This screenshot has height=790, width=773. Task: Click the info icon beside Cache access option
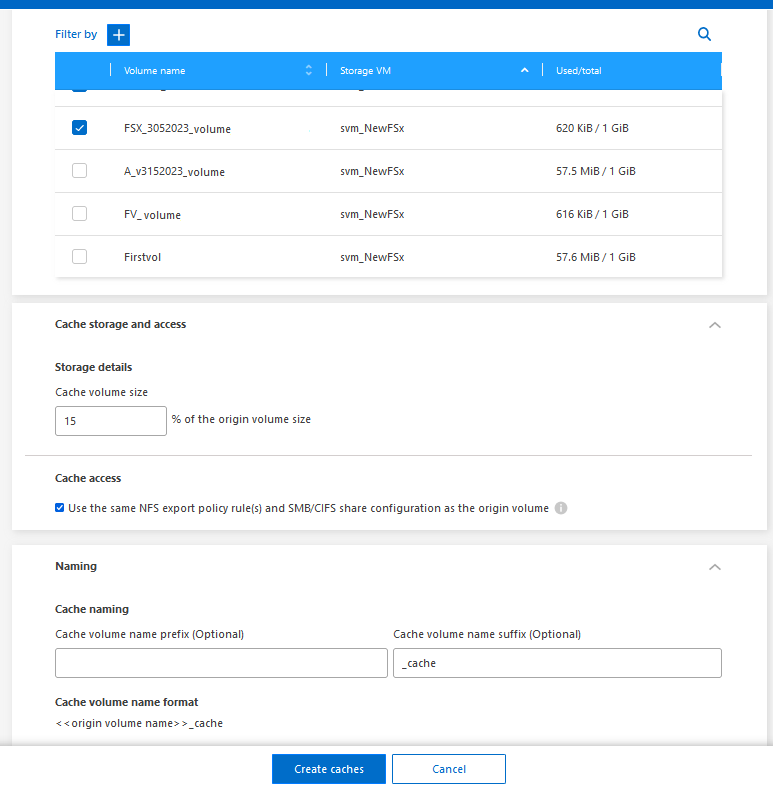(x=561, y=508)
